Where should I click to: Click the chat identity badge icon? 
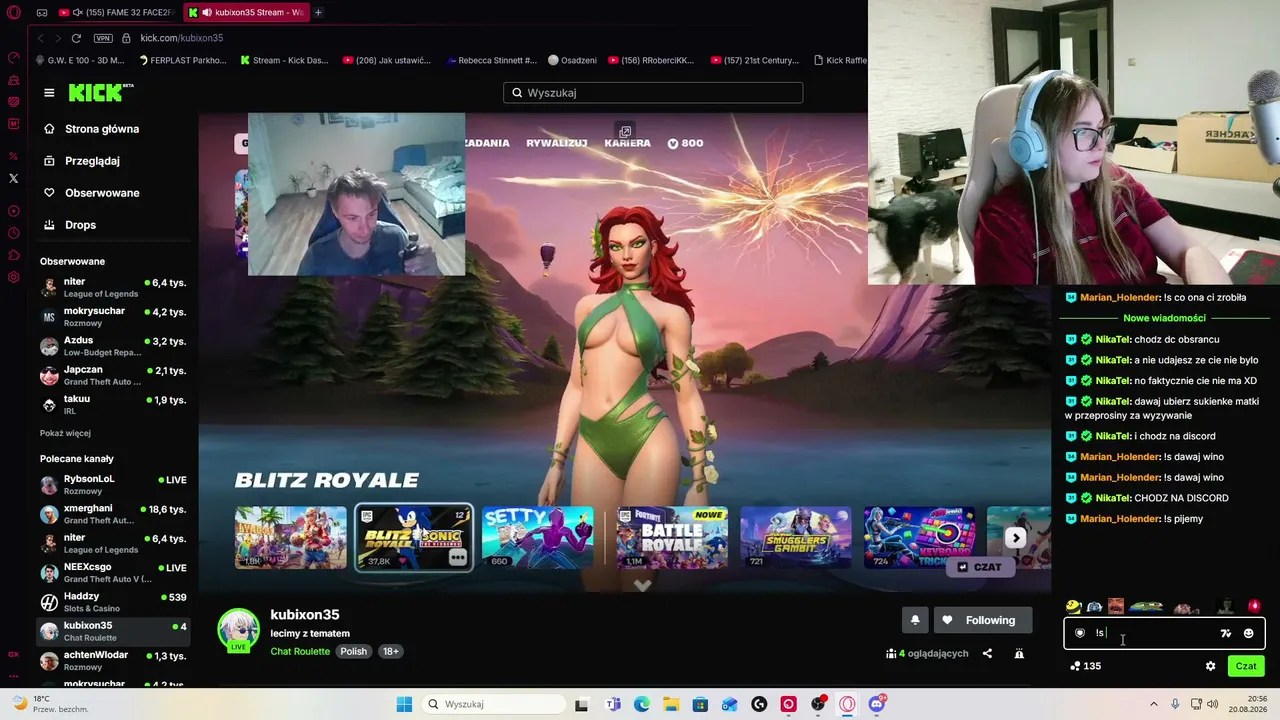[x=1080, y=633]
